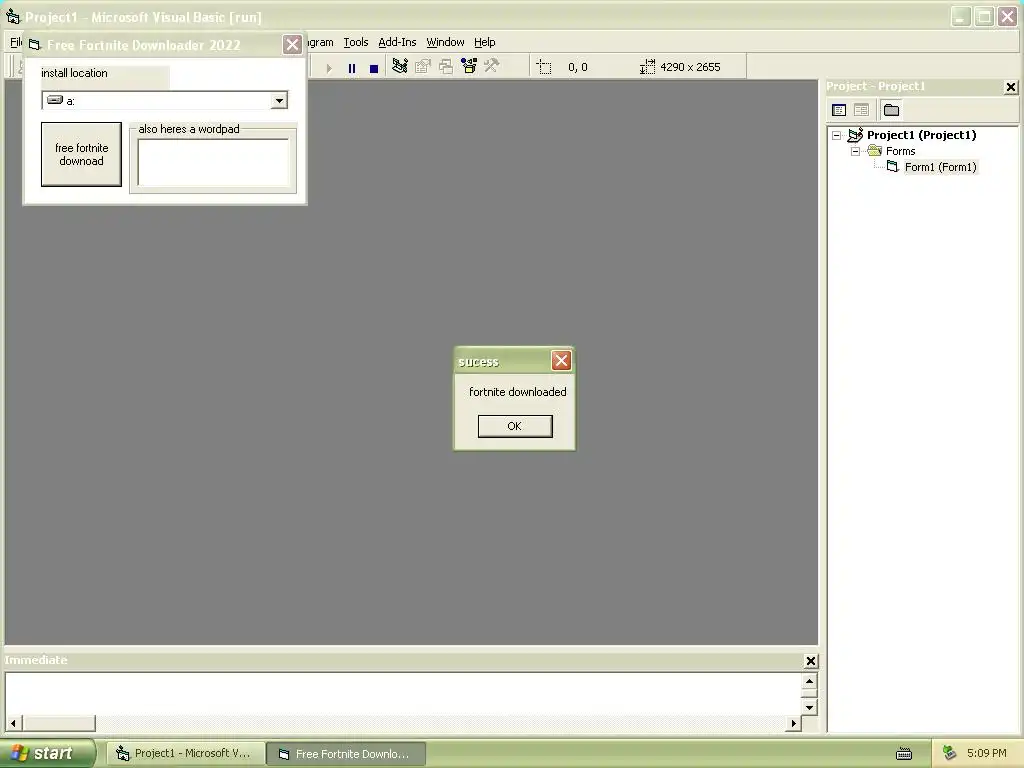1024x768 pixels.
Task: Click View Object icon in Project panel
Action: 861,110
